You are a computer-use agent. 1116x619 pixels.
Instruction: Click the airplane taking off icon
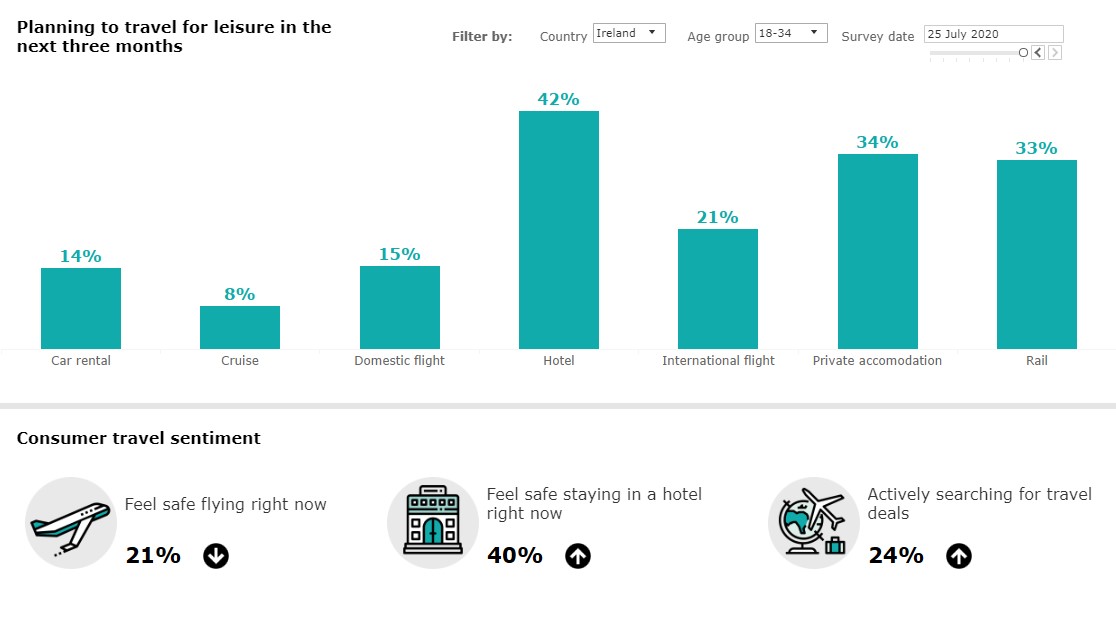(70, 523)
